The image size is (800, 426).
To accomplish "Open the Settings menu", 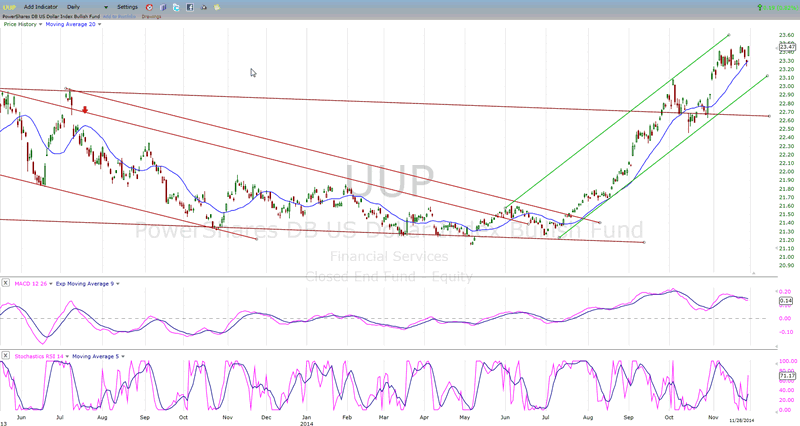I will 127,7.
